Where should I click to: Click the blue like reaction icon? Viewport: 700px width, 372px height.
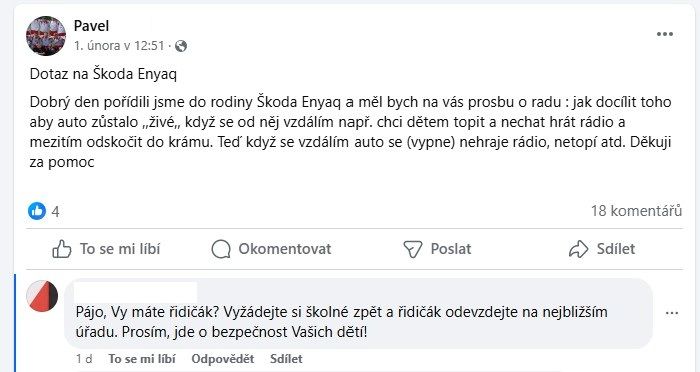point(37,211)
